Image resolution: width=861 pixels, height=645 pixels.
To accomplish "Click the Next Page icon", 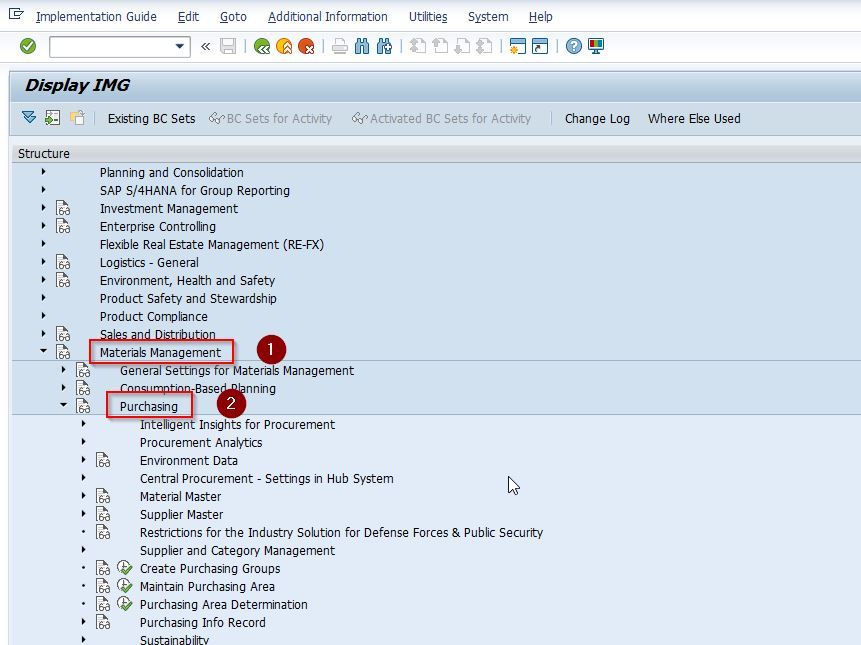I will 462,46.
